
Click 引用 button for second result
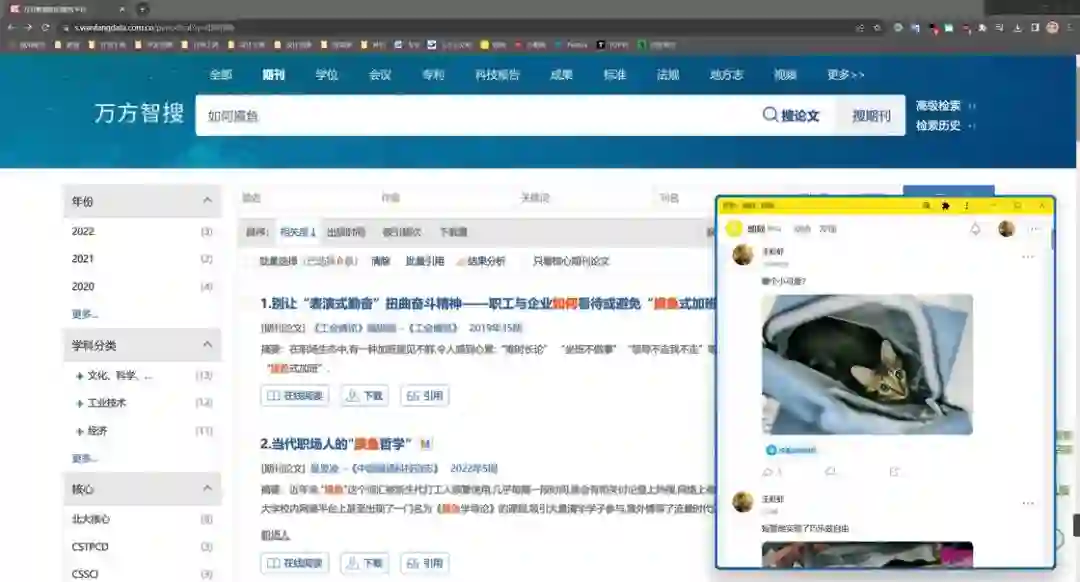pos(424,563)
